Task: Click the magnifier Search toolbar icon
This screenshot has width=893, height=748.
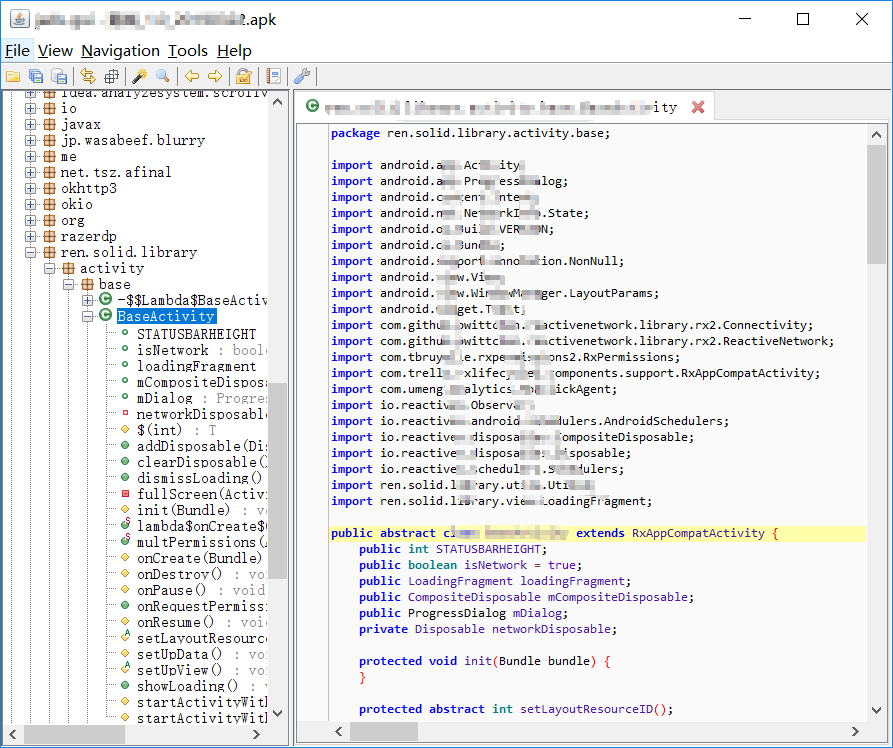Action: (x=162, y=76)
